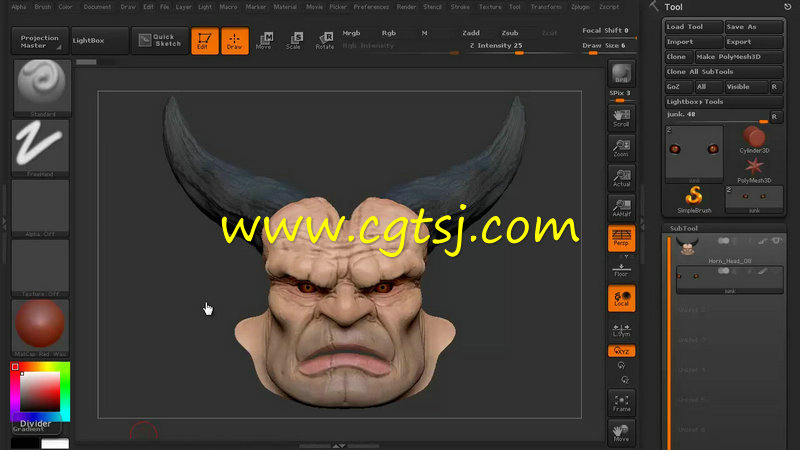Click the Export button
Image resolution: width=800 pixels, height=450 pixels.
pos(754,42)
